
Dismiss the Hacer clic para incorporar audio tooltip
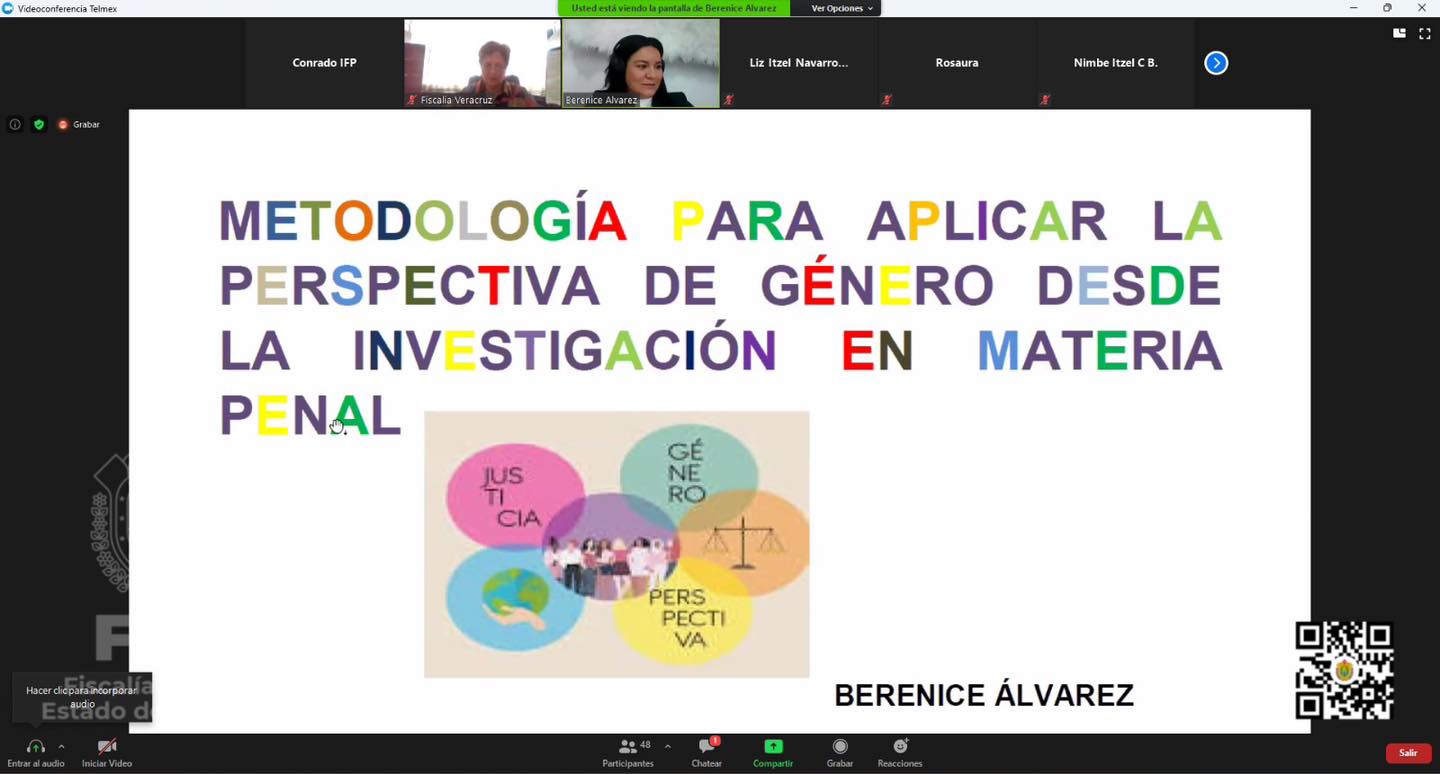click(82, 697)
